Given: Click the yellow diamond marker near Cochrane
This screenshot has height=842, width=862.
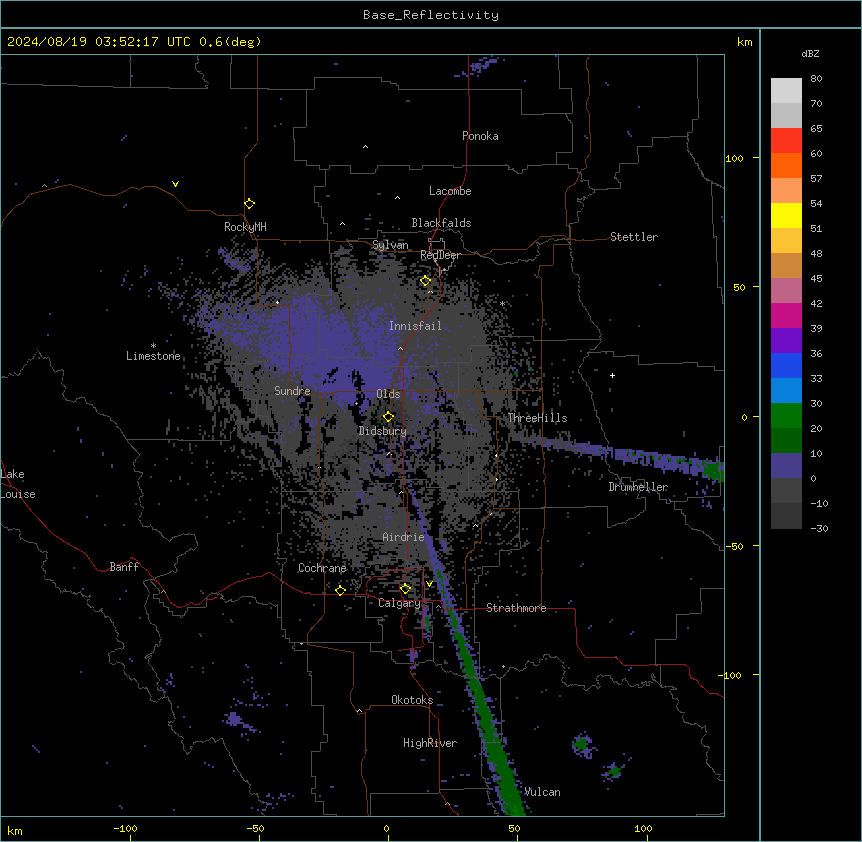Looking at the screenshot, I should coord(340,590).
